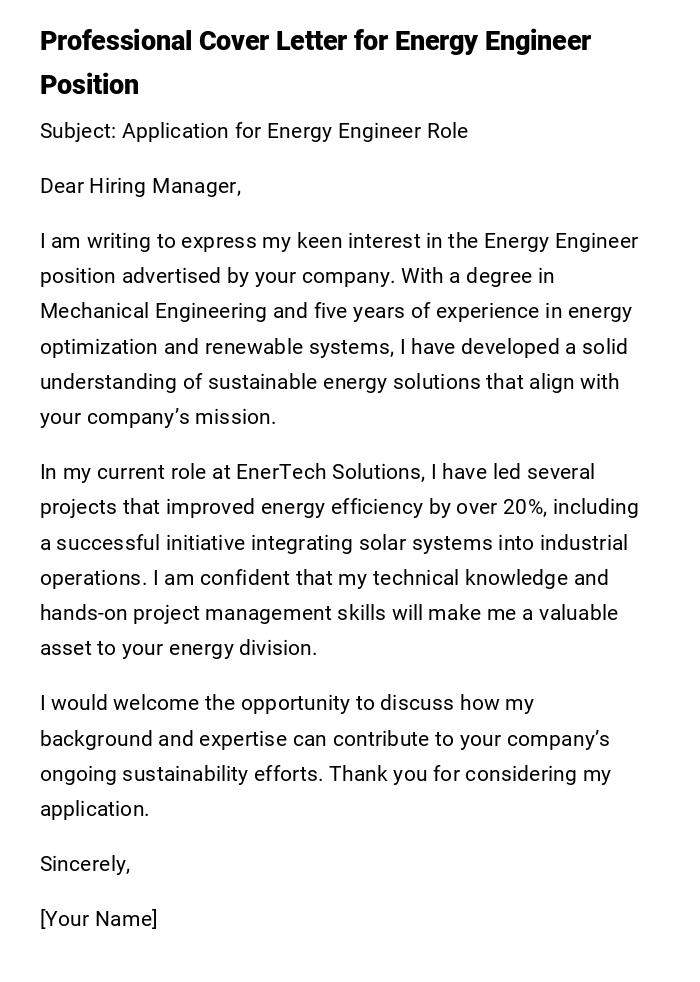
Task: Click the word 'application.' ending third paragraph
Action: [94, 809]
